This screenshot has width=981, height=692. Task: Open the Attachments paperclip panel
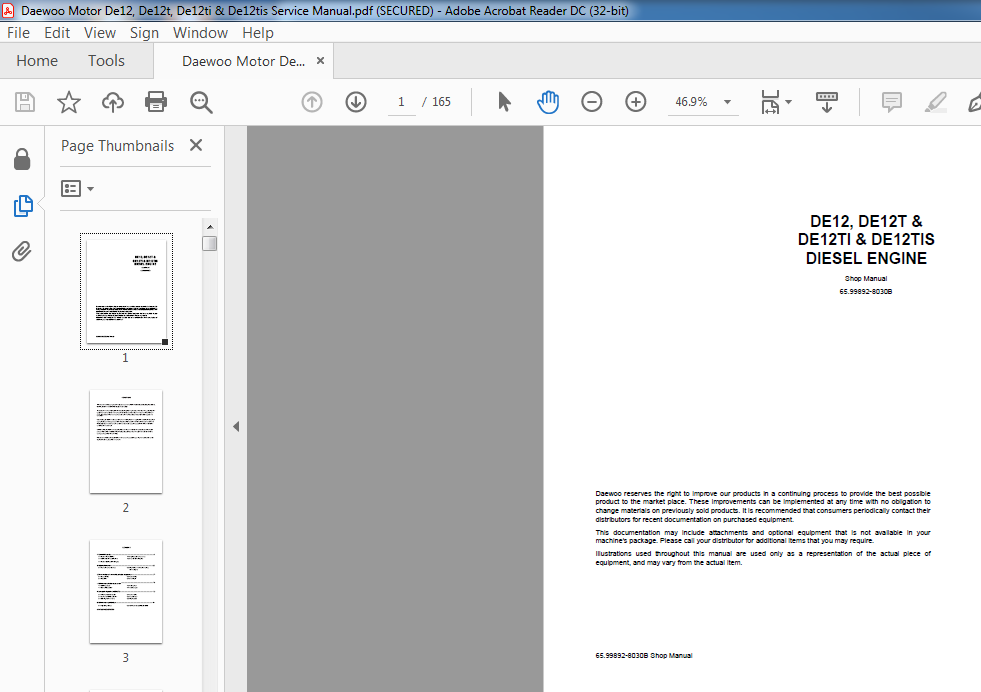pos(22,252)
